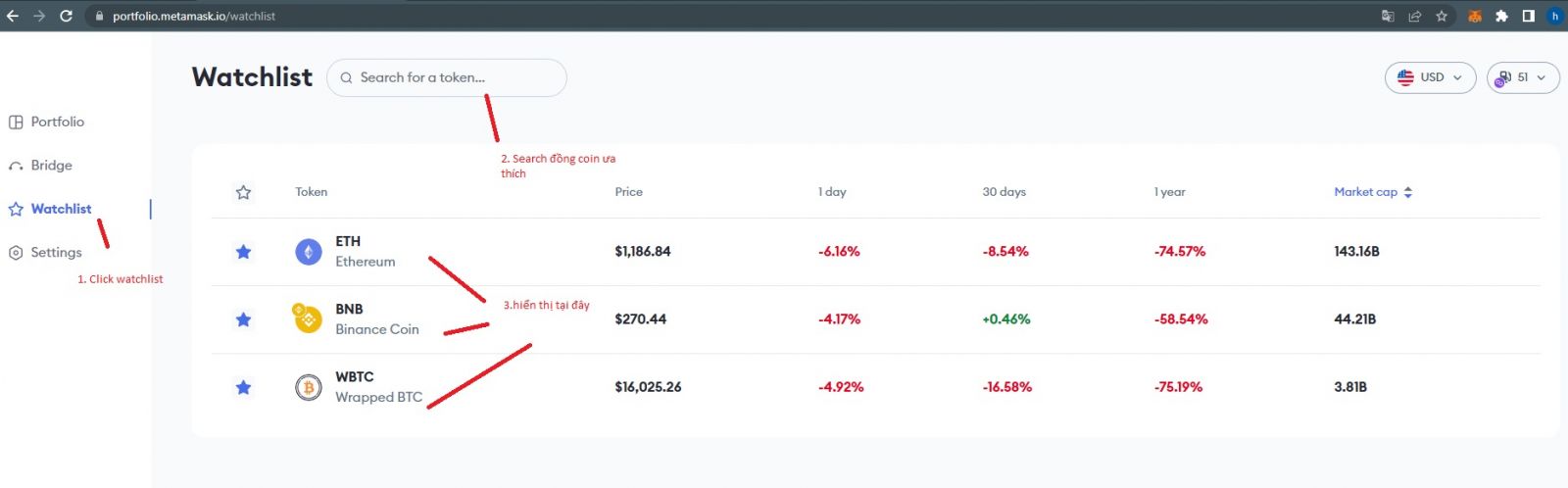The image size is (1568, 488).
Task: Click the Ethereum name text
Action: 366,262
